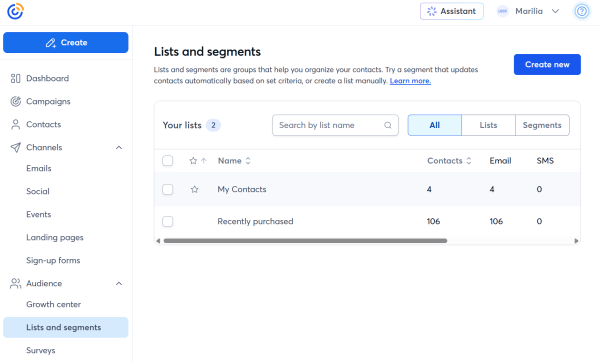Image resolution: width=599 pixels, height=363 pixels.
Task: Click the Marilia account avatar icon
Action: pos(502,11)
